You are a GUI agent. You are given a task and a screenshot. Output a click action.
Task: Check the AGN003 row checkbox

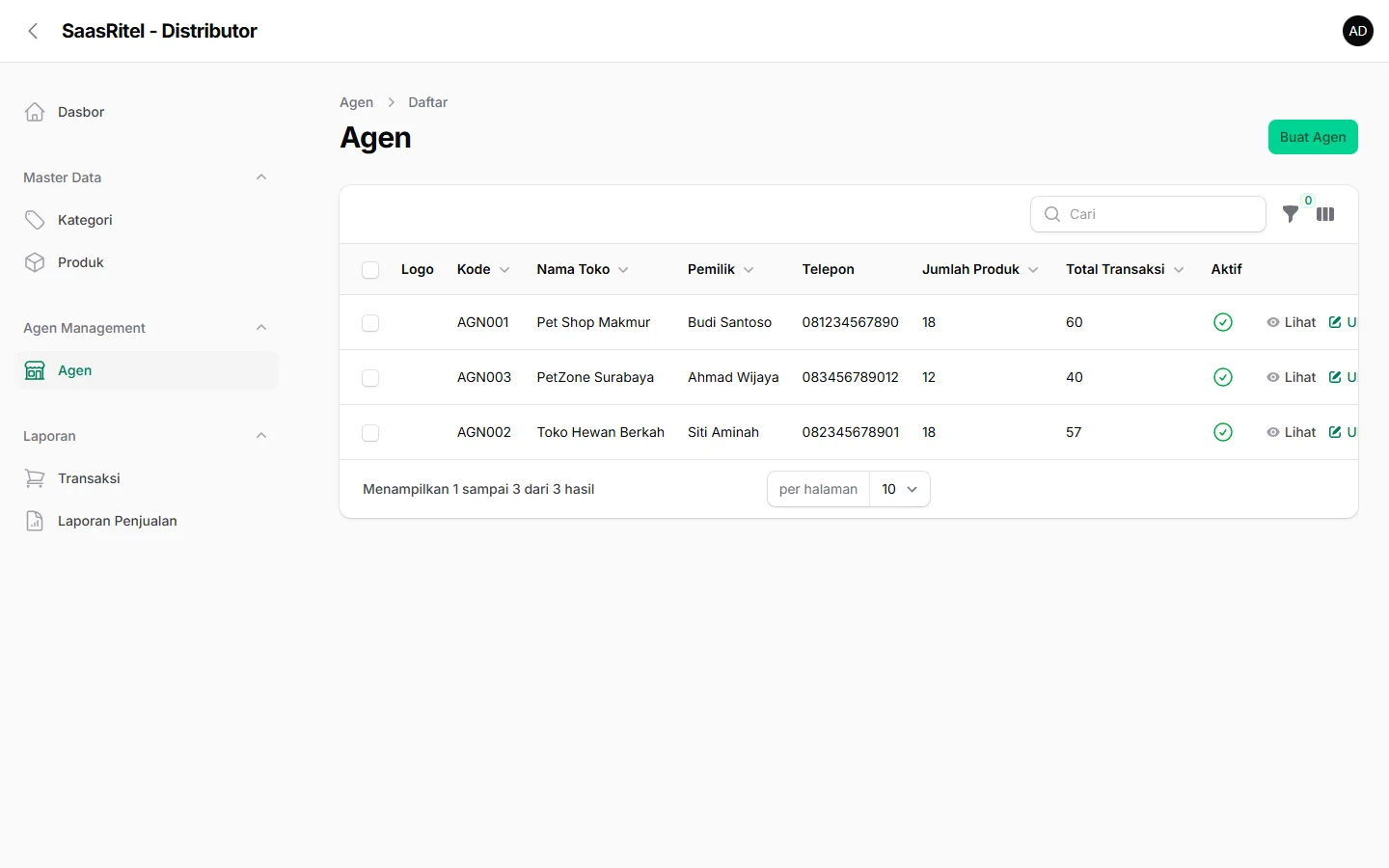pyautogui.click(x=370, y=378)
